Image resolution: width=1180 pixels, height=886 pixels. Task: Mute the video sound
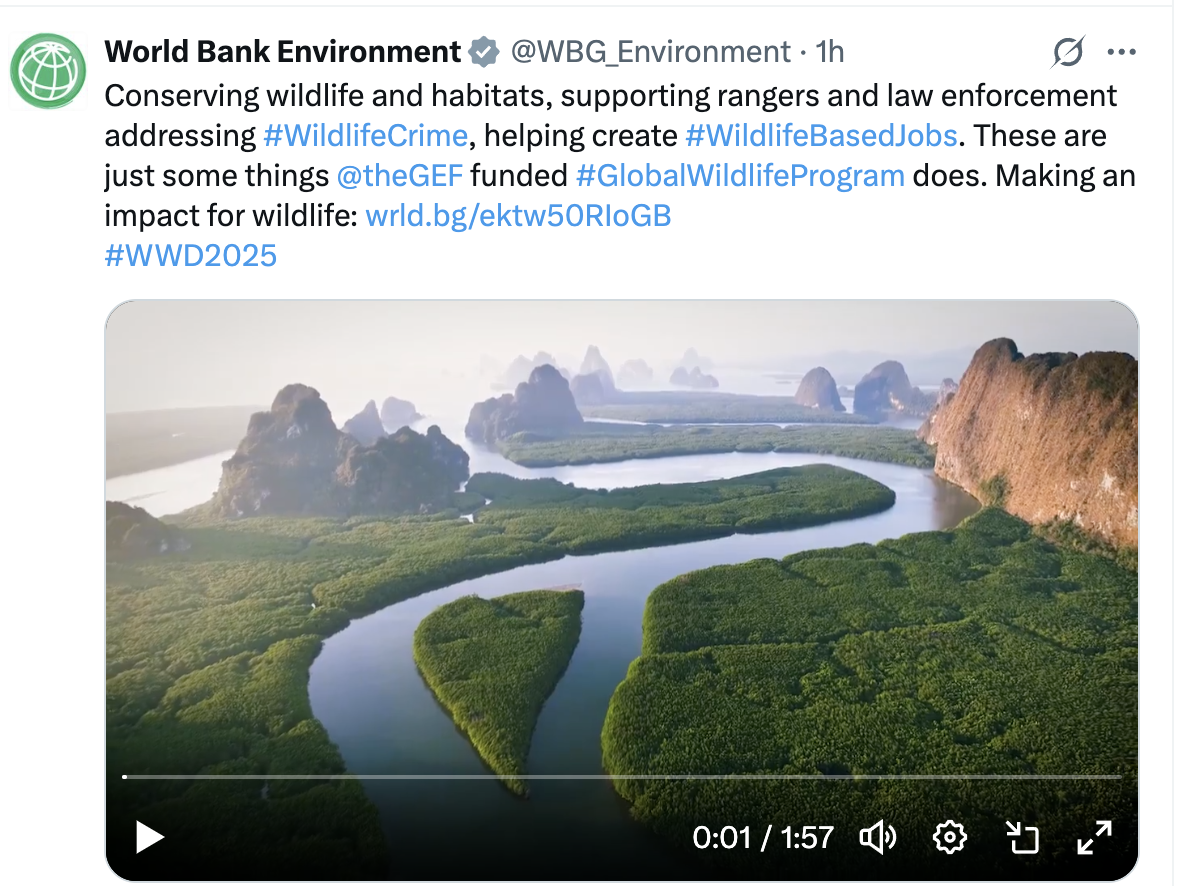click(878, 837)
